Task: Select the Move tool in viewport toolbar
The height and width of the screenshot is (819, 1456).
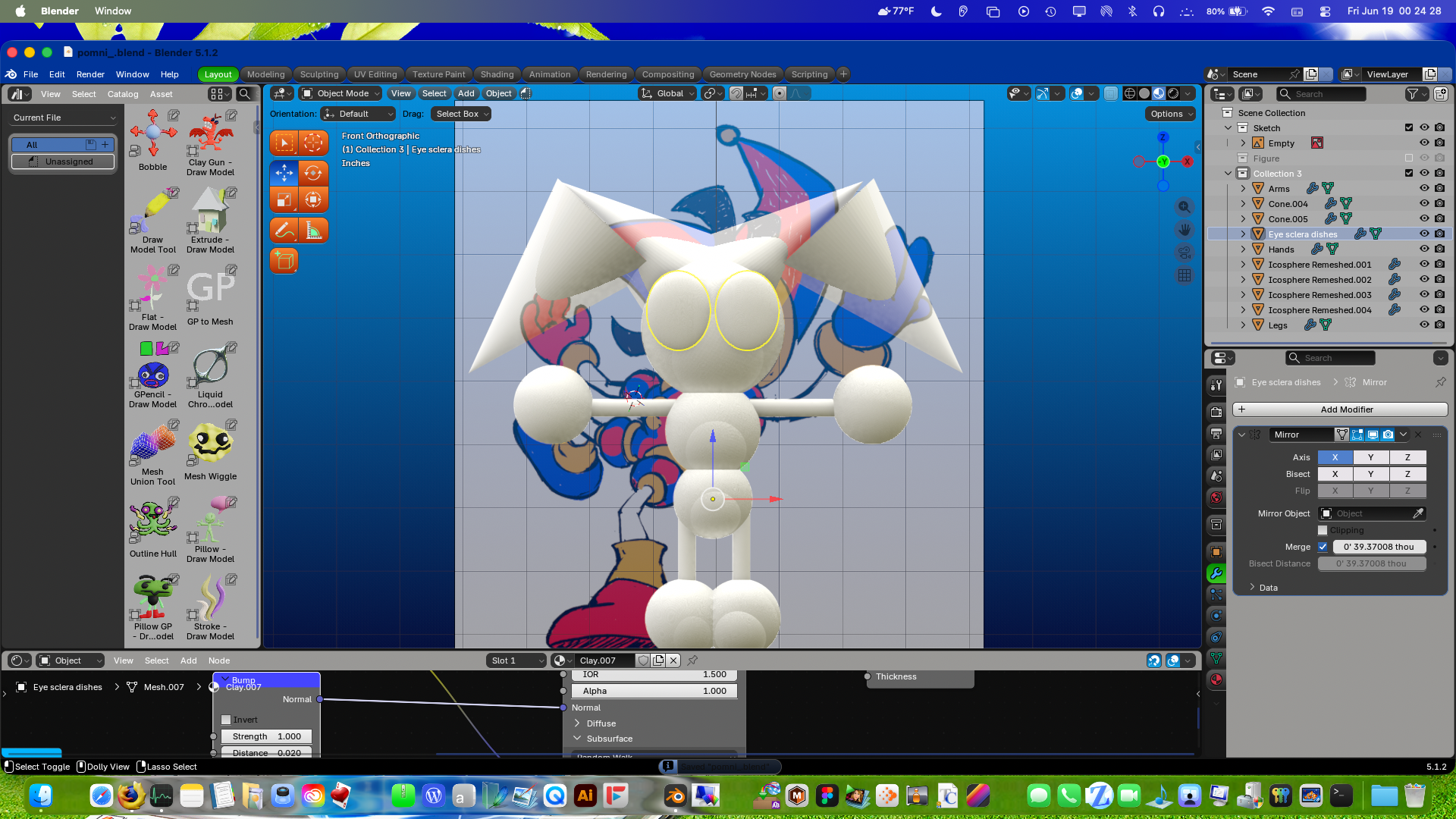Action: coord(284,173)
